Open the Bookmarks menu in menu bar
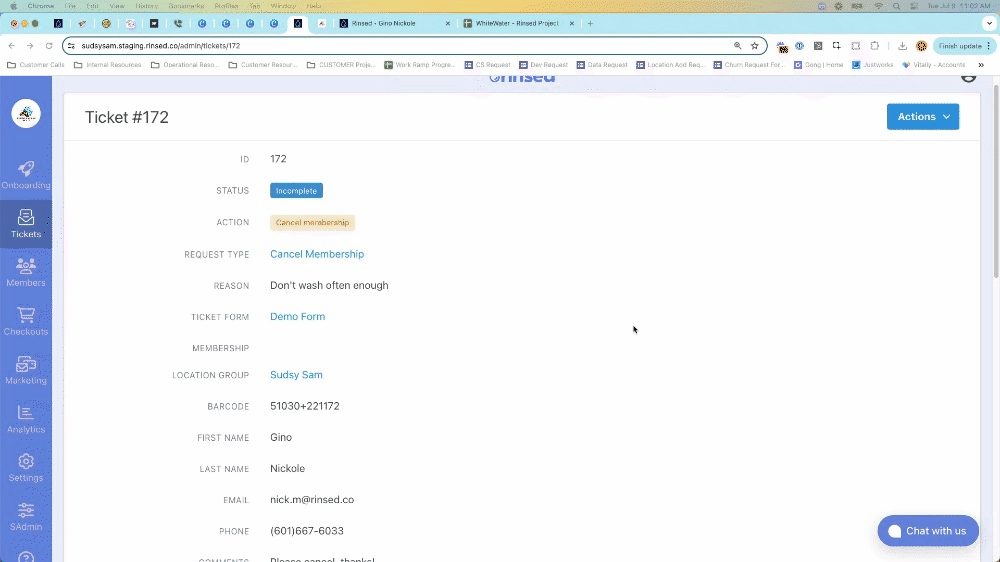This screenshot has width=1000, height=562. [x=186, y=6]
